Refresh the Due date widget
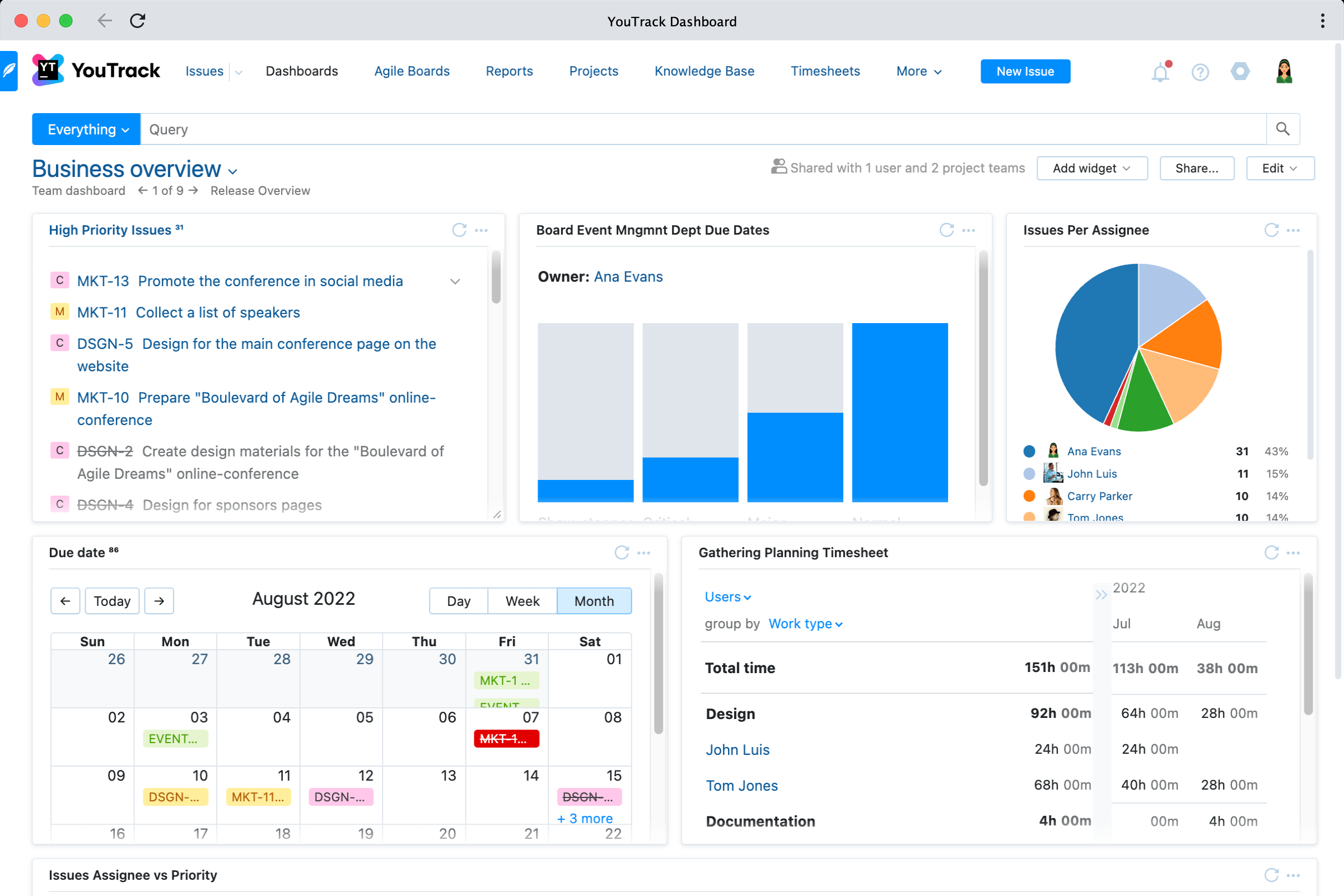Viewport: 1344px width, 896px height. click(x=622, y=553)
